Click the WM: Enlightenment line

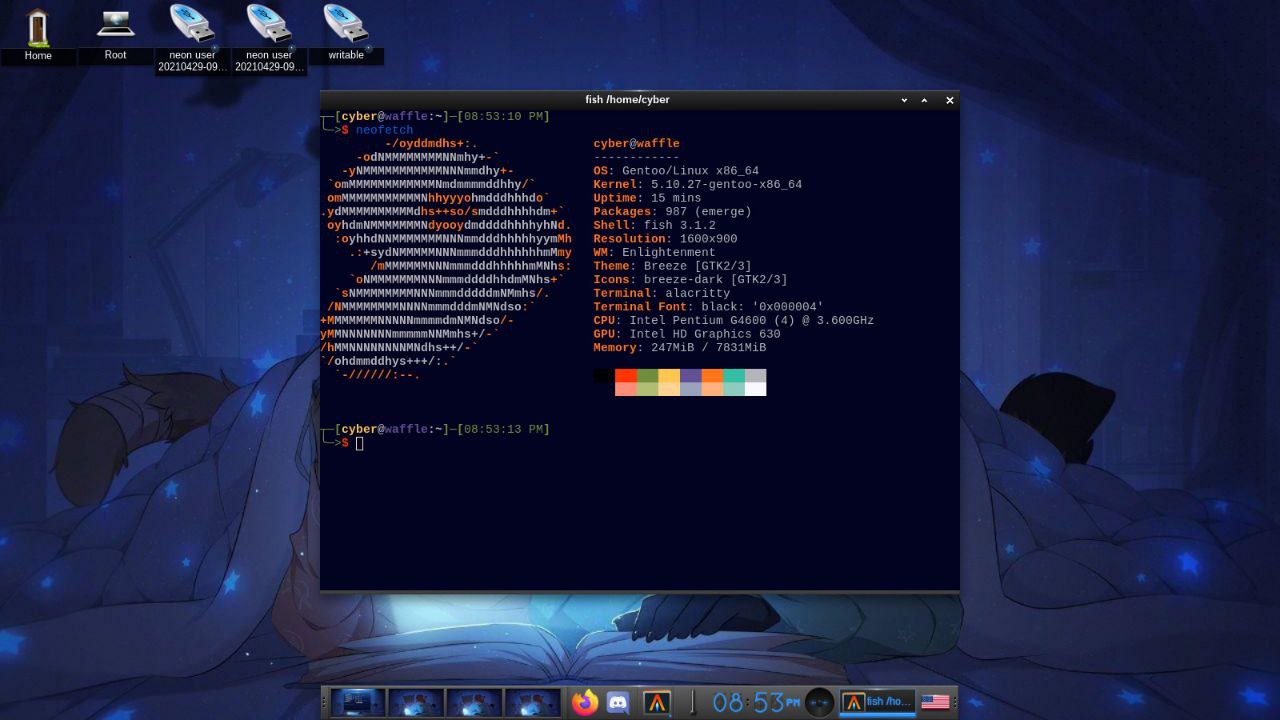pos(654,253)
